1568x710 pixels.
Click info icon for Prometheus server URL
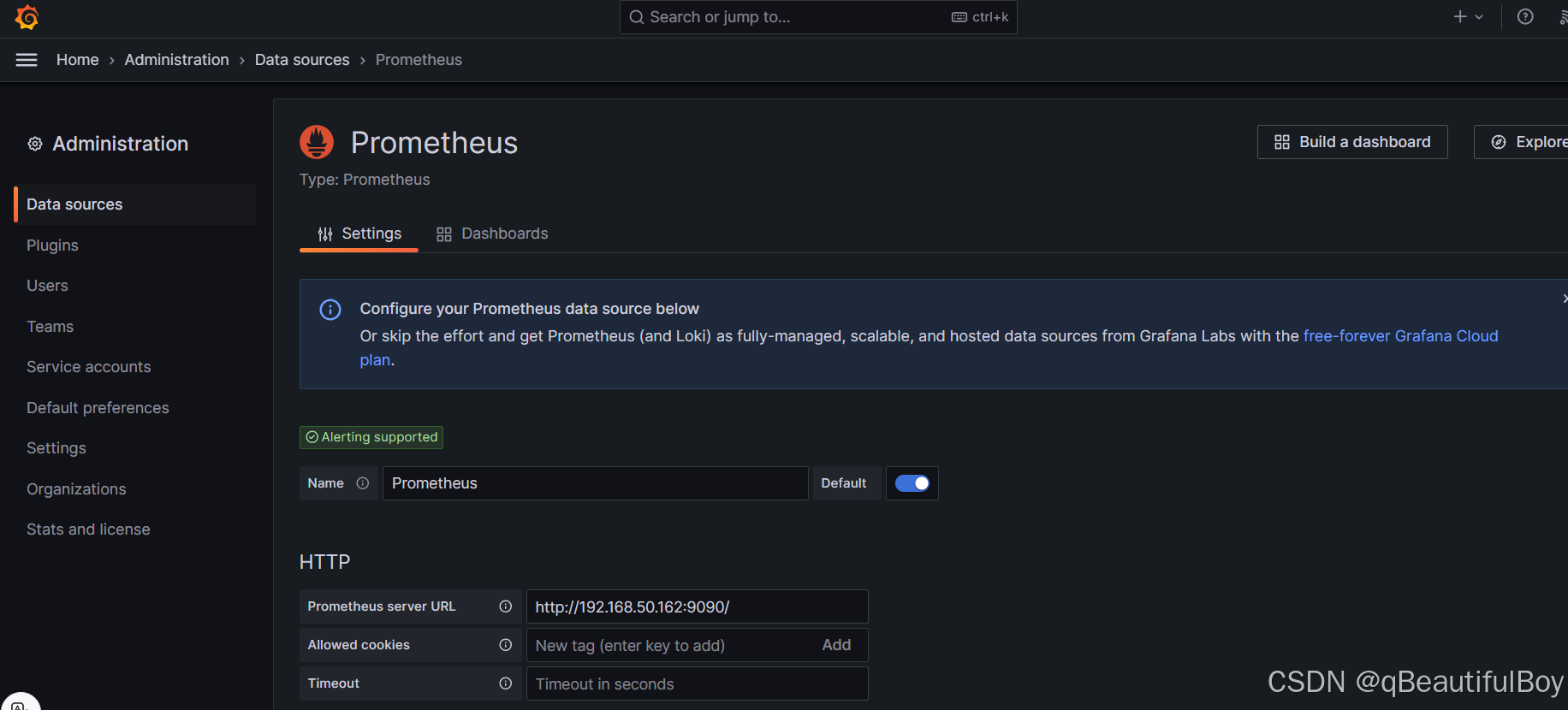(x=506, y=606)
